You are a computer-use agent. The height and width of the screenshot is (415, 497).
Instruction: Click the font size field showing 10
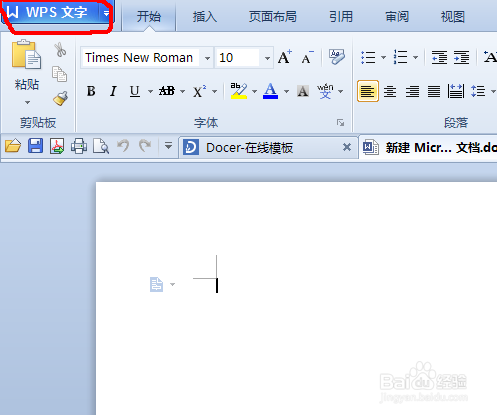238,58
